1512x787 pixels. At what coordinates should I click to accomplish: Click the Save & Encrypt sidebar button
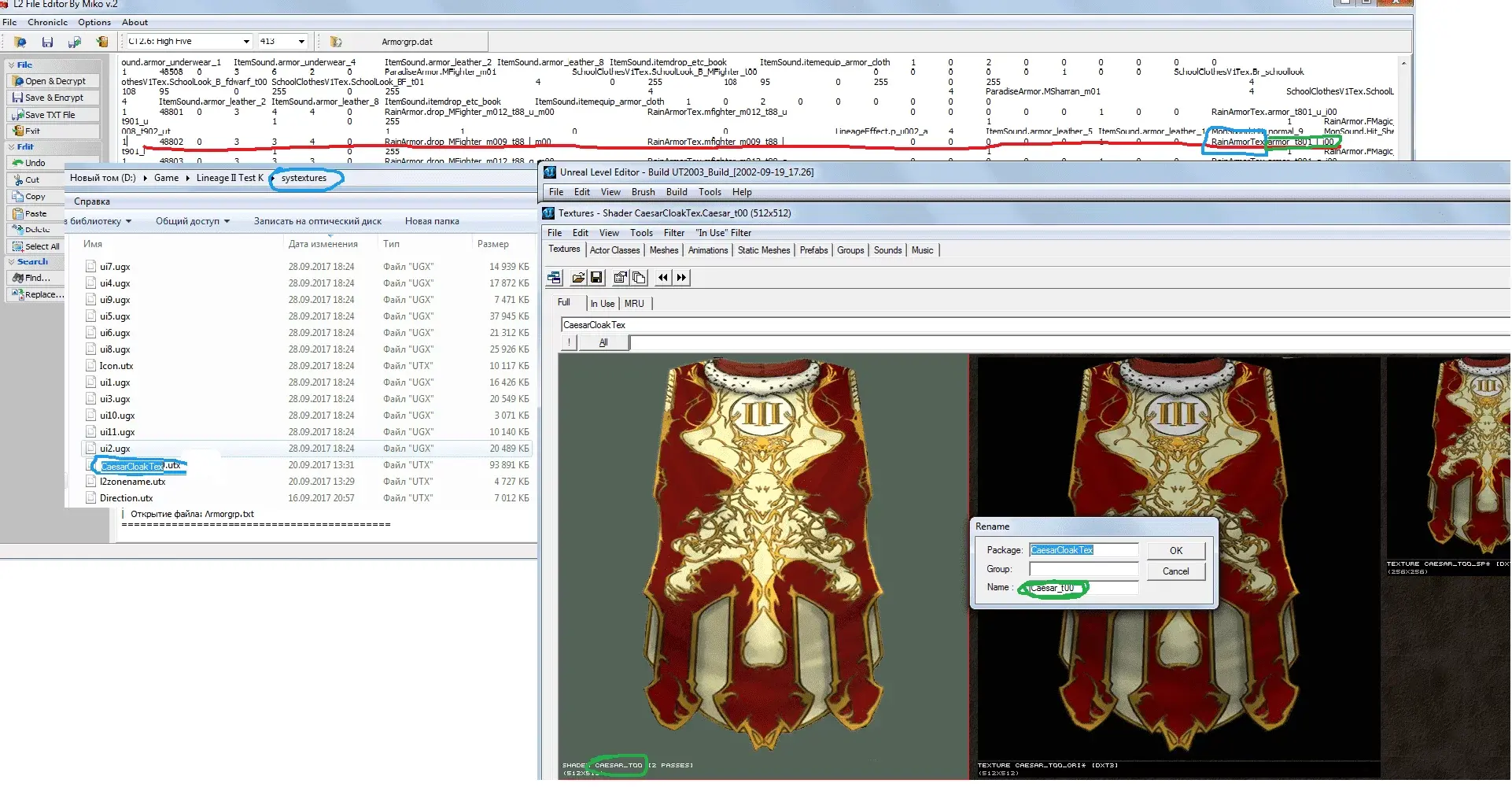[x=53, y=98]
